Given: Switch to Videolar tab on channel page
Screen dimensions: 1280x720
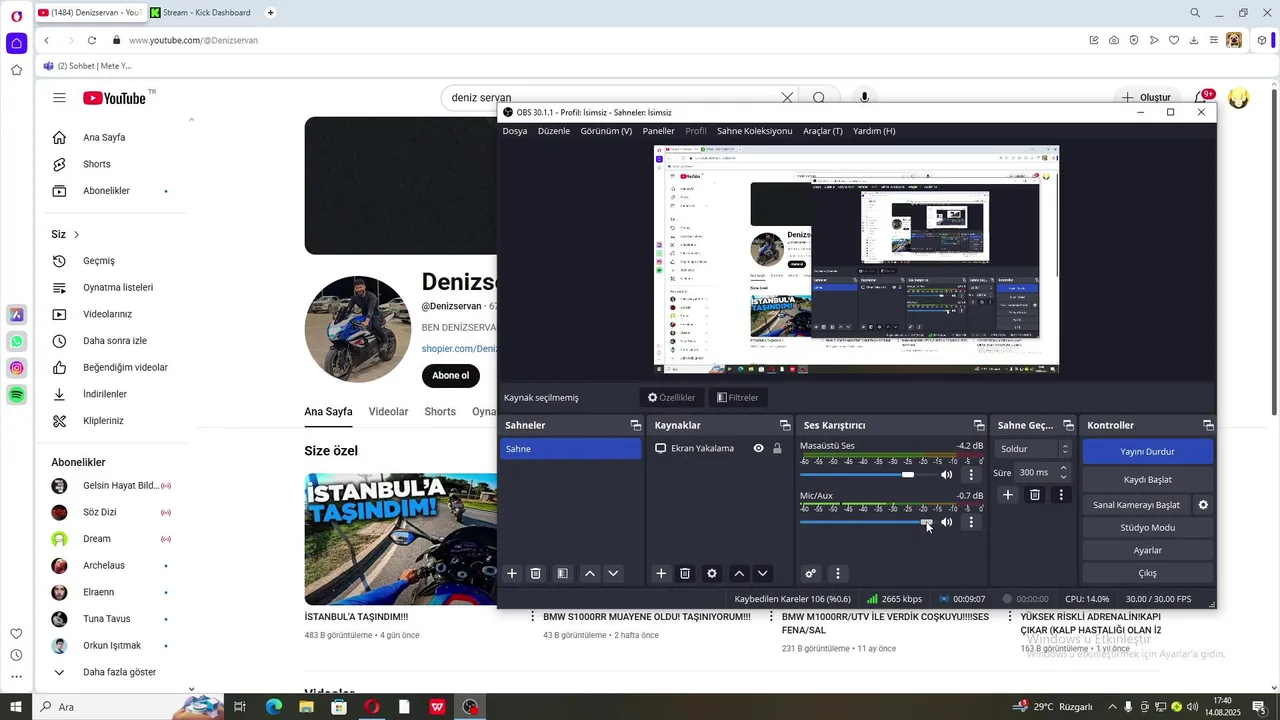Looking at the screenshot, I should (388, 412).
